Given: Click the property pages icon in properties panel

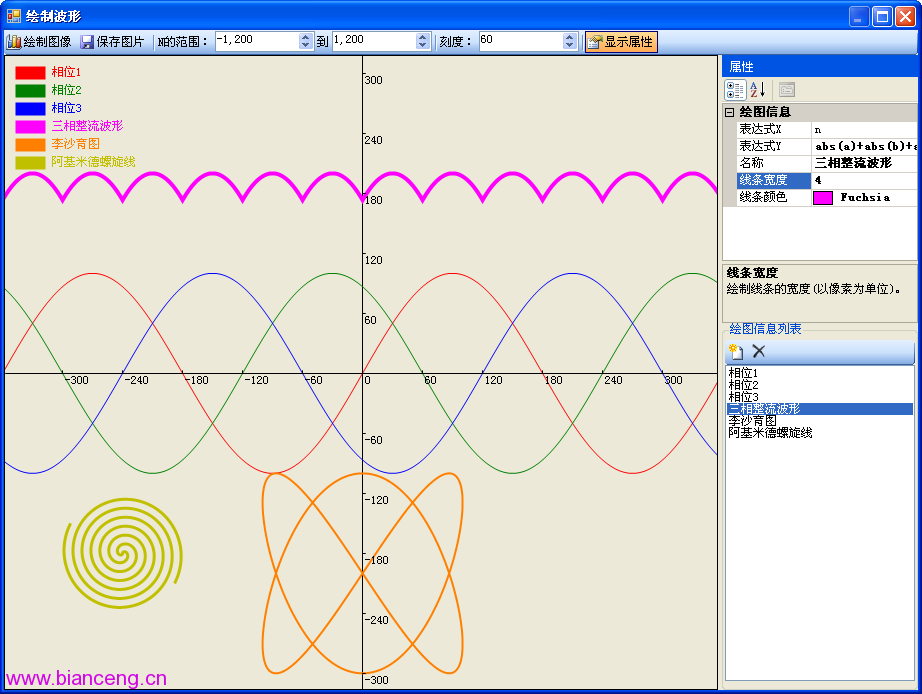Looking at the screenshot, I should (x=787, y=90).
